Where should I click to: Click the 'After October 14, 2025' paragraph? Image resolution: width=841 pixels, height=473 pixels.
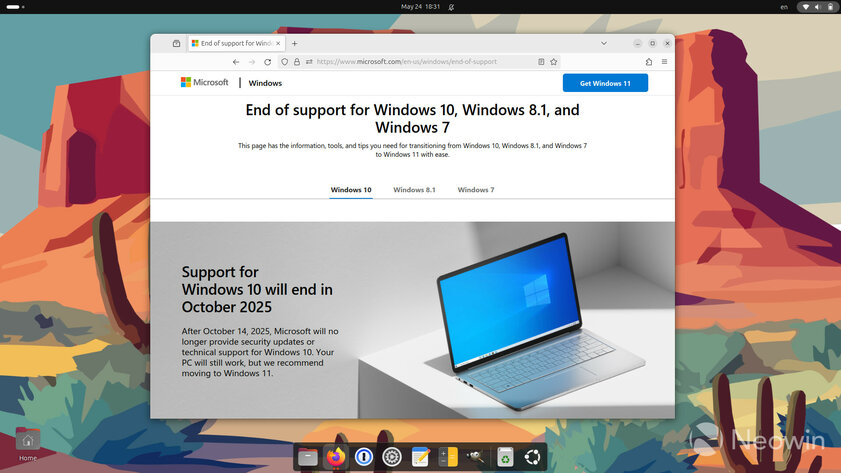pyautogui.click(x=260, y=352)
